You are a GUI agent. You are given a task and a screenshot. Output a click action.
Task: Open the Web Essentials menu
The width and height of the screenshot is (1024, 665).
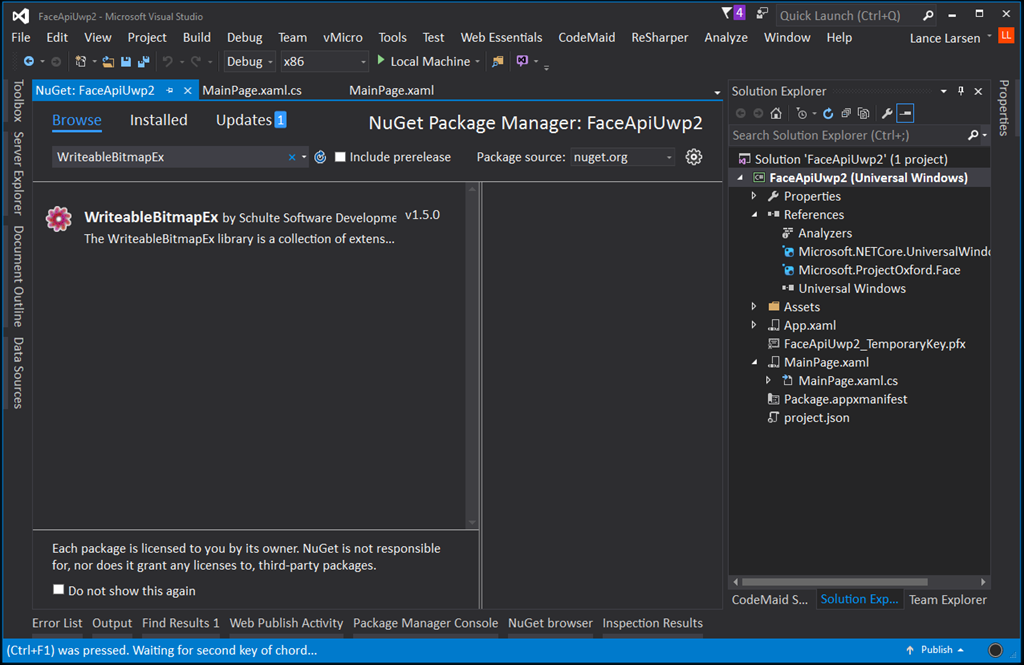coord(501,38)
